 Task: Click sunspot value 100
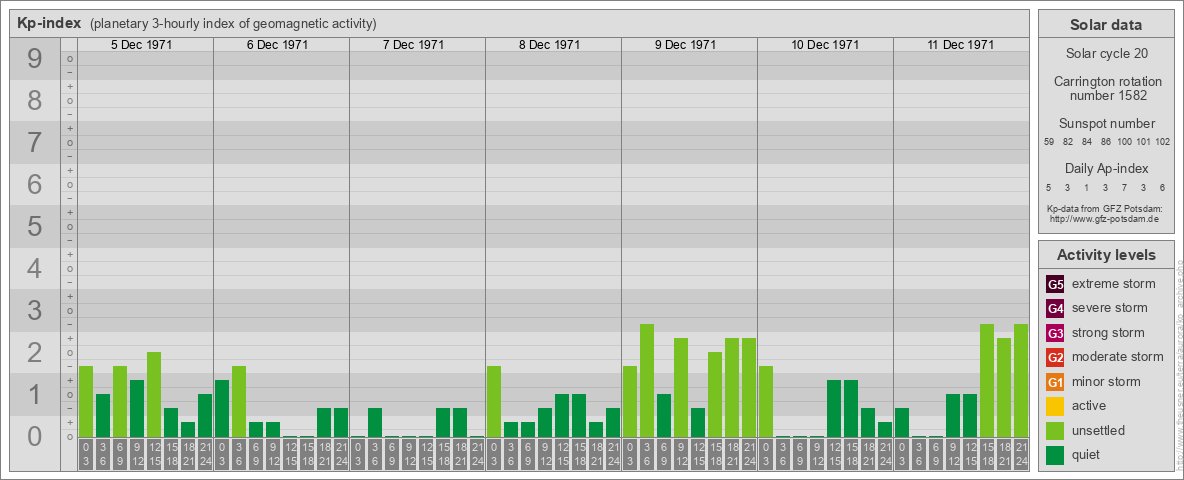tap(1124, 142)
